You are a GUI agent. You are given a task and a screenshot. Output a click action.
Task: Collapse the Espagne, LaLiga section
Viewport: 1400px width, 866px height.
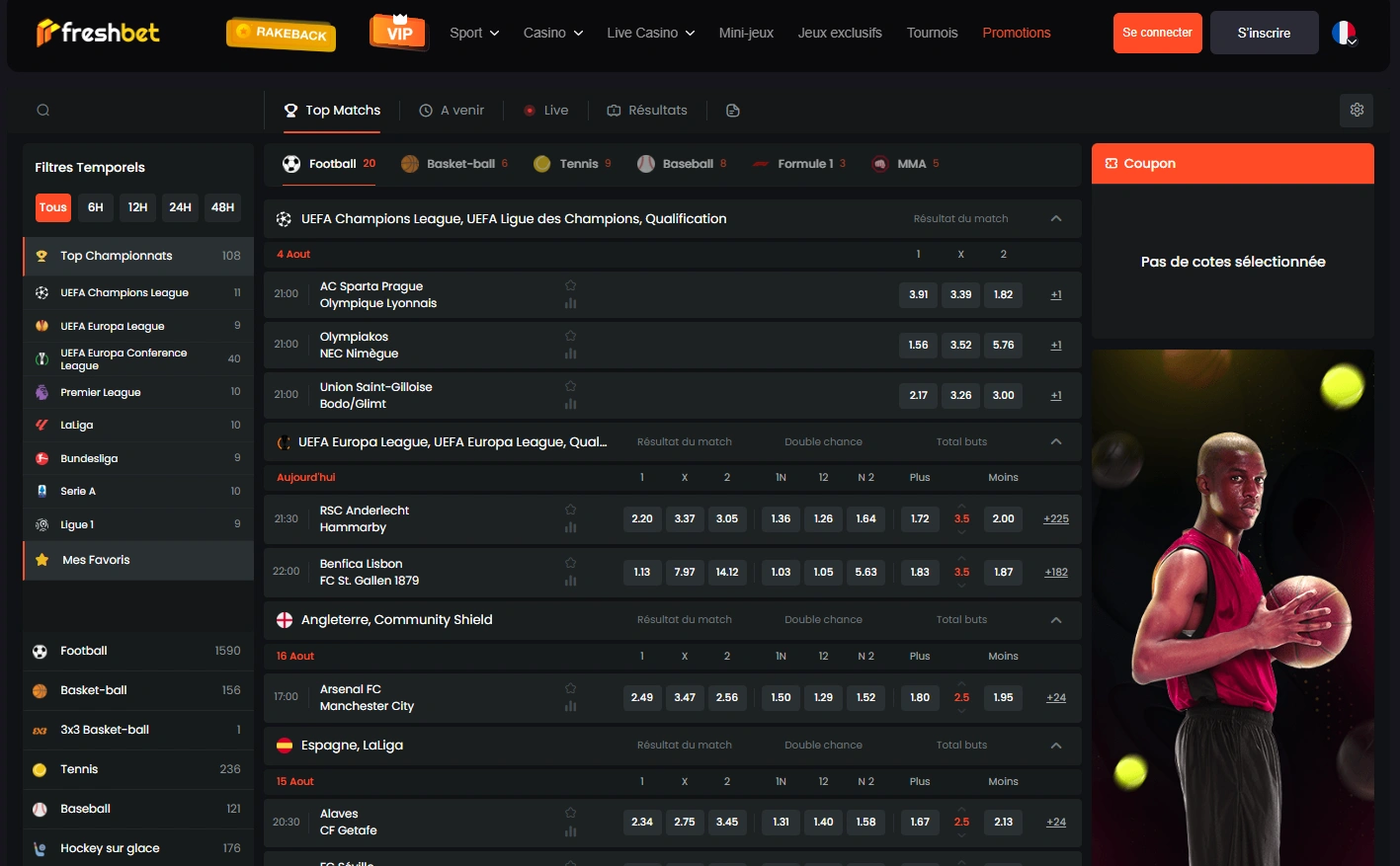pos(1056,746)
